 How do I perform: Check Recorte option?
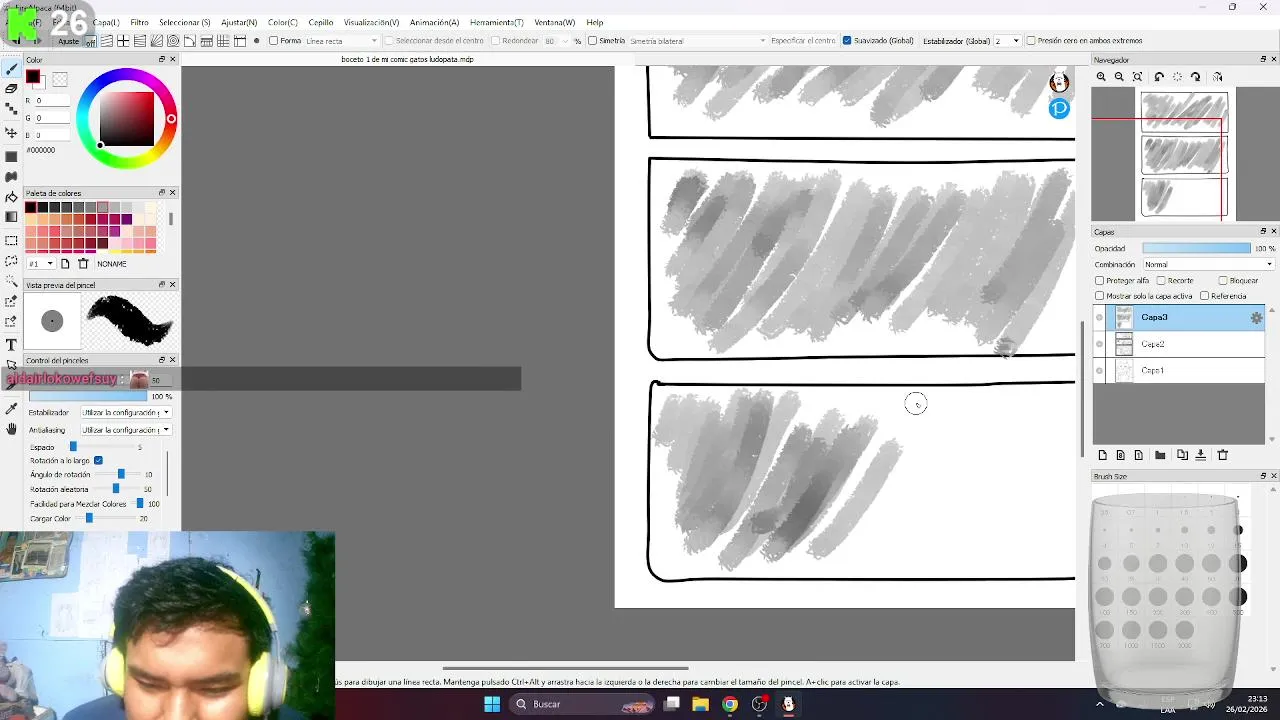pos(1161,281)
